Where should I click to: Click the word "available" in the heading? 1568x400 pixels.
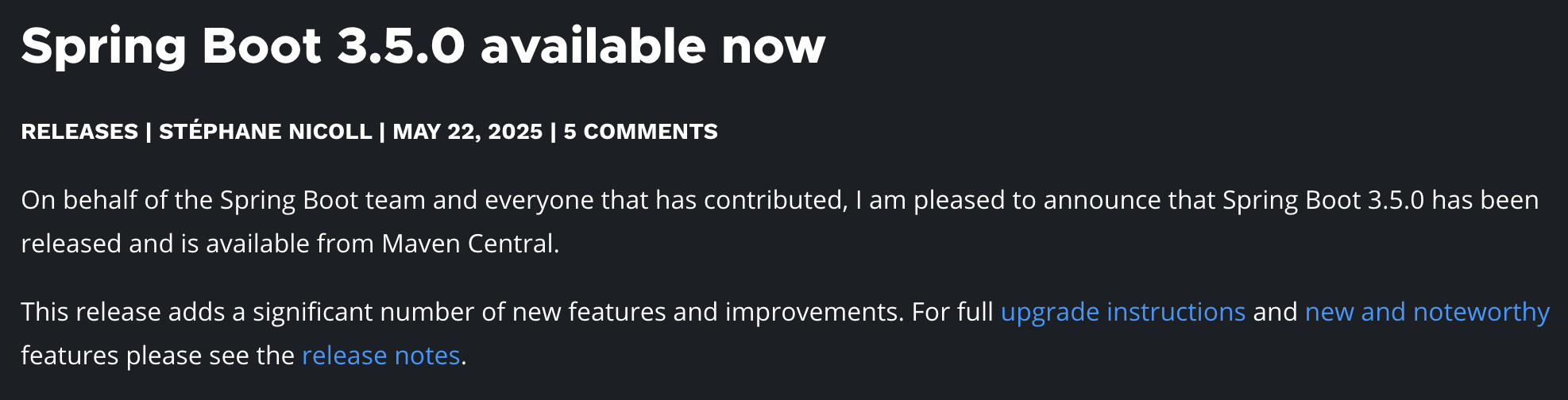click(593, 46)
